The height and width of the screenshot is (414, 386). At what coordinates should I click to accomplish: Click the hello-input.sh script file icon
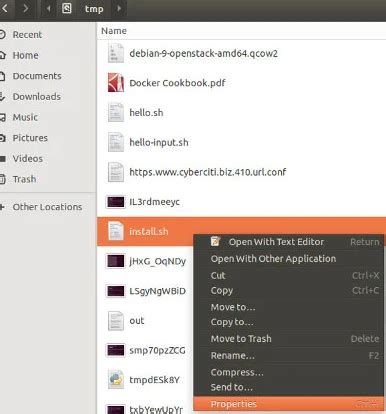tap(116, 142)
